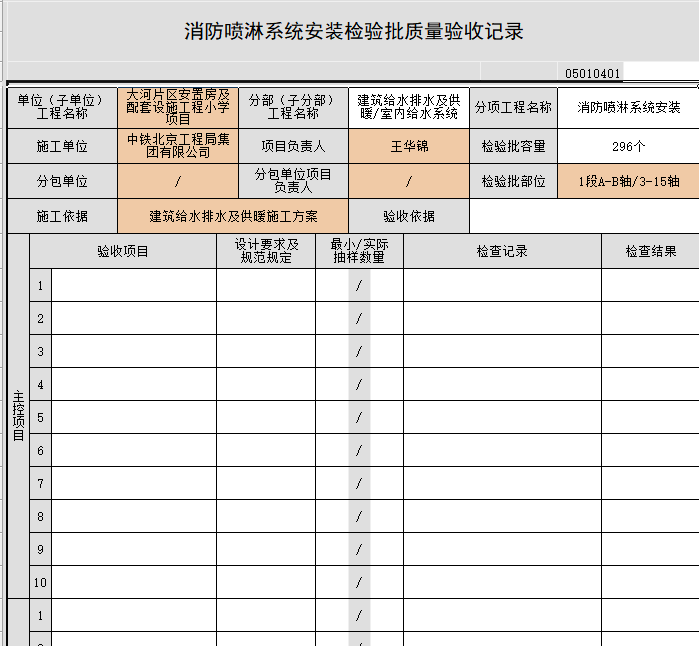Click the 检验批容量 label cell
This screenshot has height=646, width=699.
(513, 146)
